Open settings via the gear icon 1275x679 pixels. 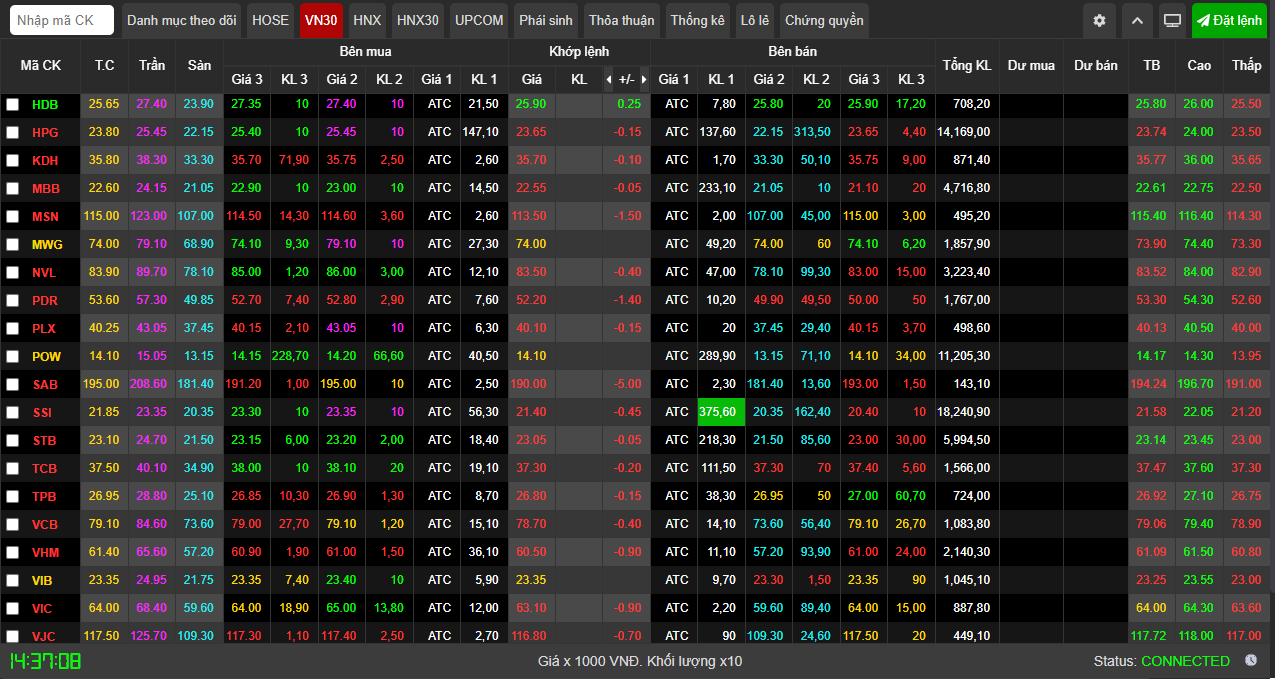tap(1100, 20)
